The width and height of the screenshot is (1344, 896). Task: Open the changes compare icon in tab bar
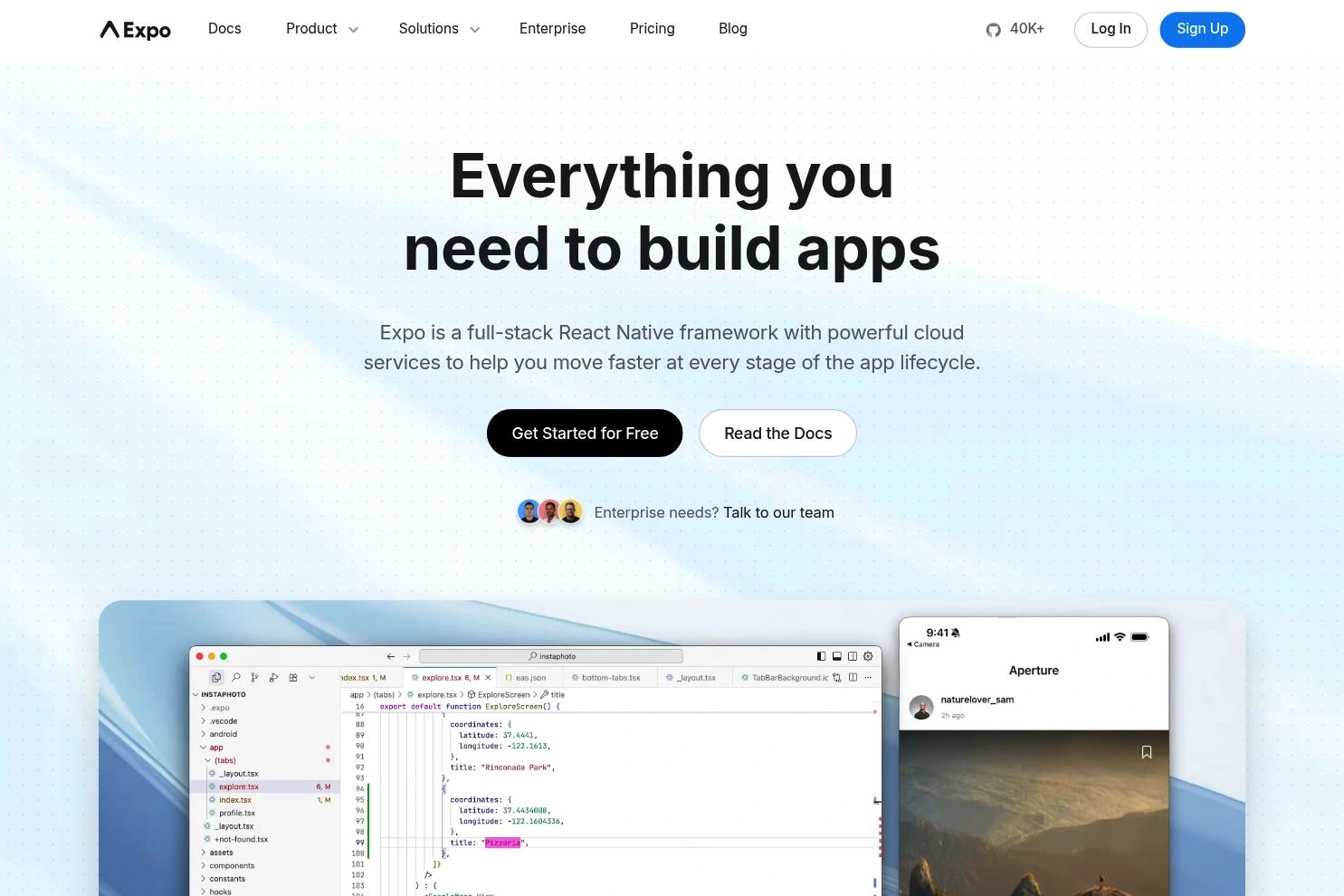pos(837,677)
